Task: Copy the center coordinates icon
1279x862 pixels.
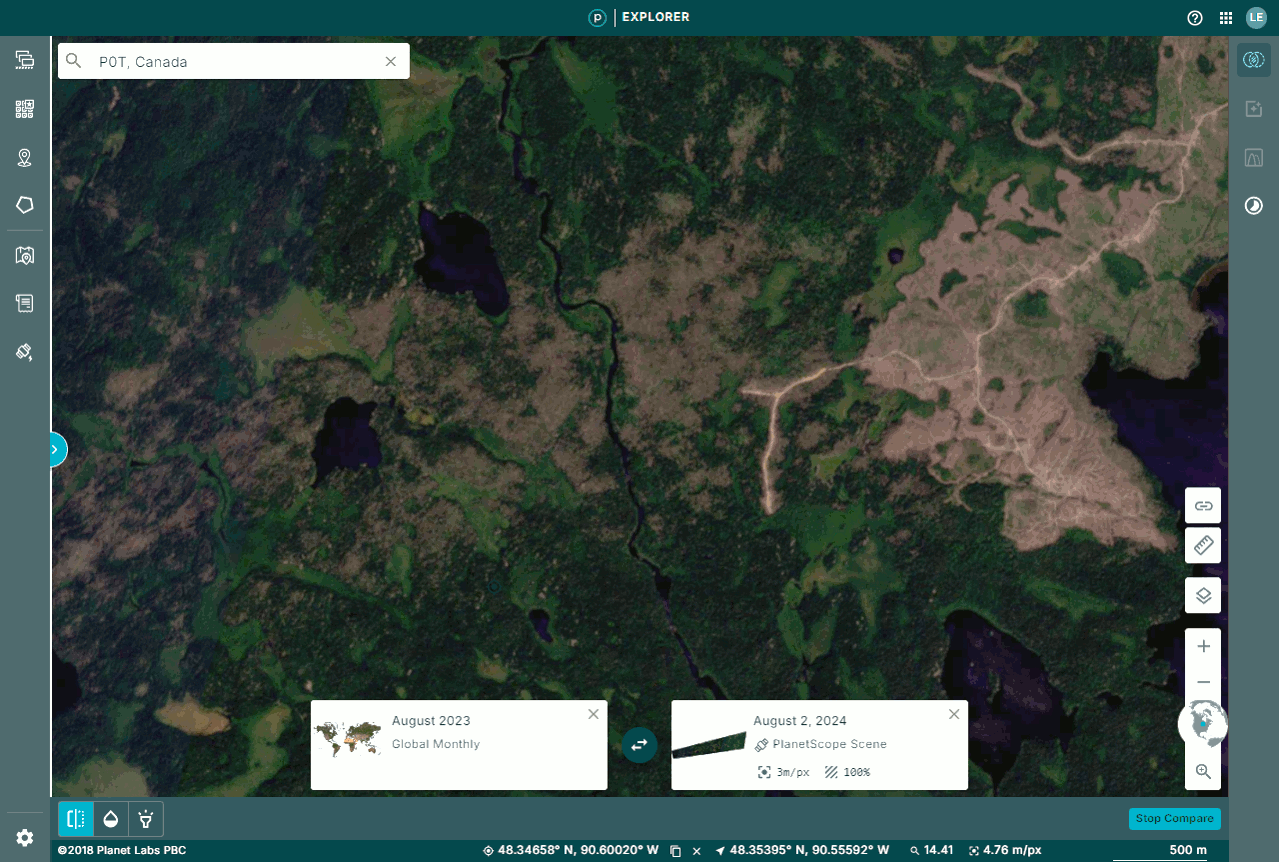Action: pyautogui.click(x=676, y=851)
